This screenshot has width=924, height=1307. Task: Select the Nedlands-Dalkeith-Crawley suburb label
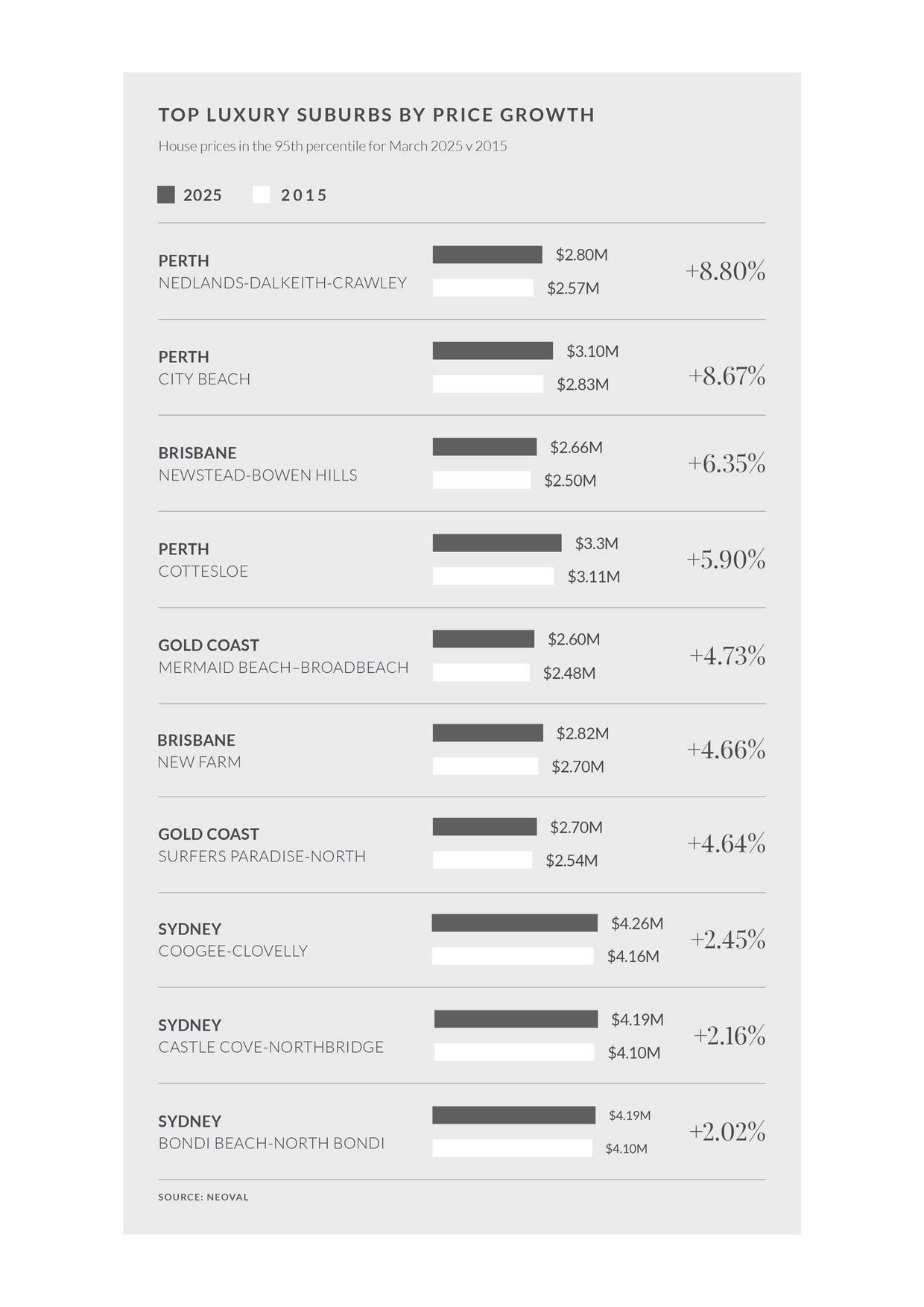[x=282, y=283]
